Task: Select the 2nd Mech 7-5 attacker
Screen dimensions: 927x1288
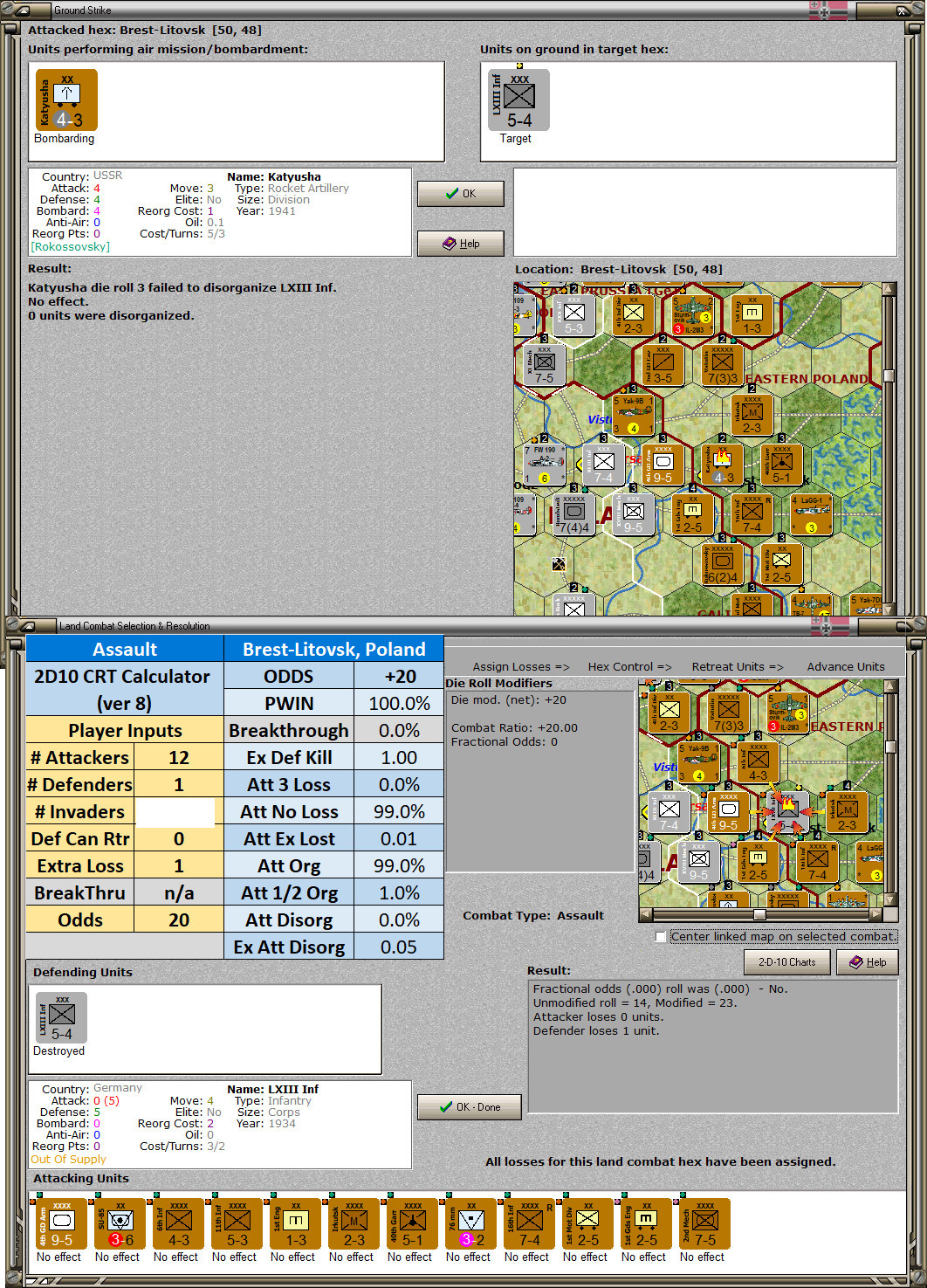Action: click(704, 1223)
